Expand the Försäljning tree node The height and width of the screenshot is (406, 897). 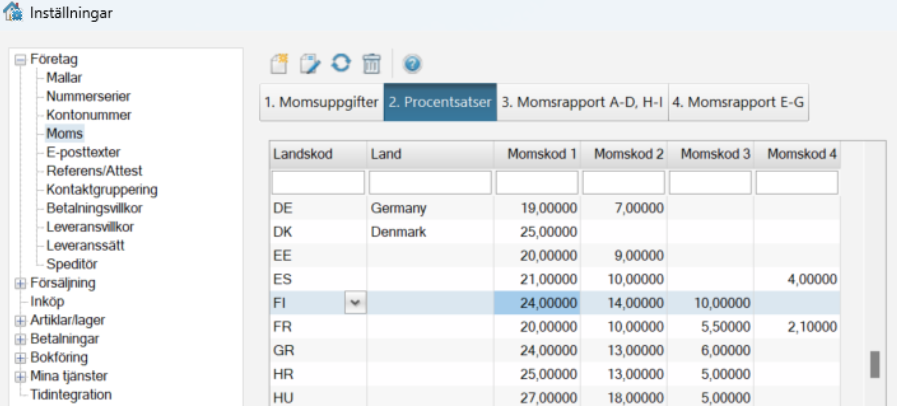pos(21,283)
